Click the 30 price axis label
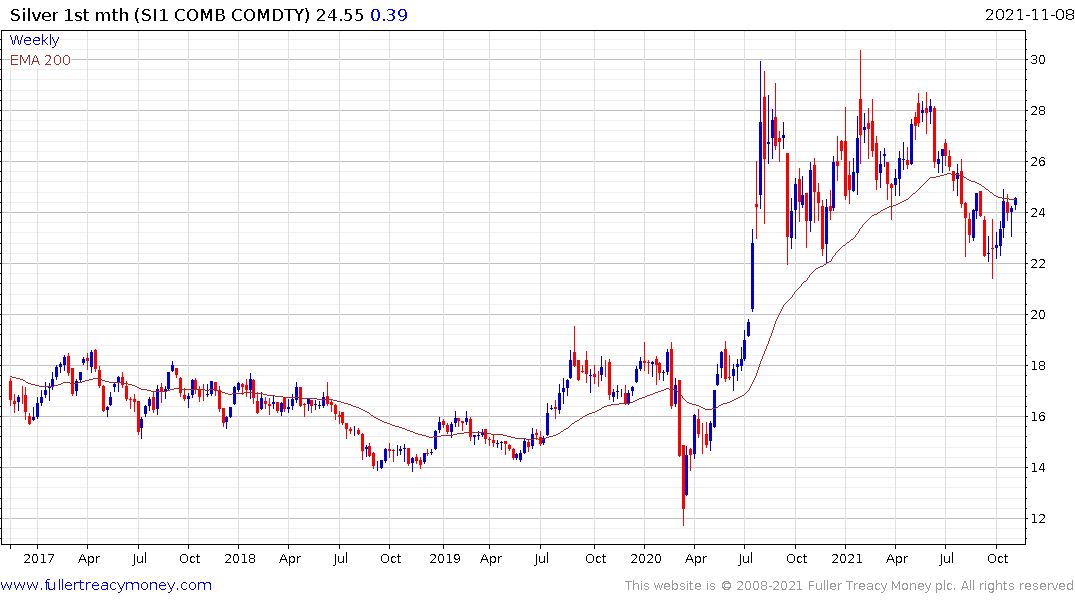Image resolution: width=1075 pixels, height=600 pixels. pyautogui.click(x=1038, y=60)
